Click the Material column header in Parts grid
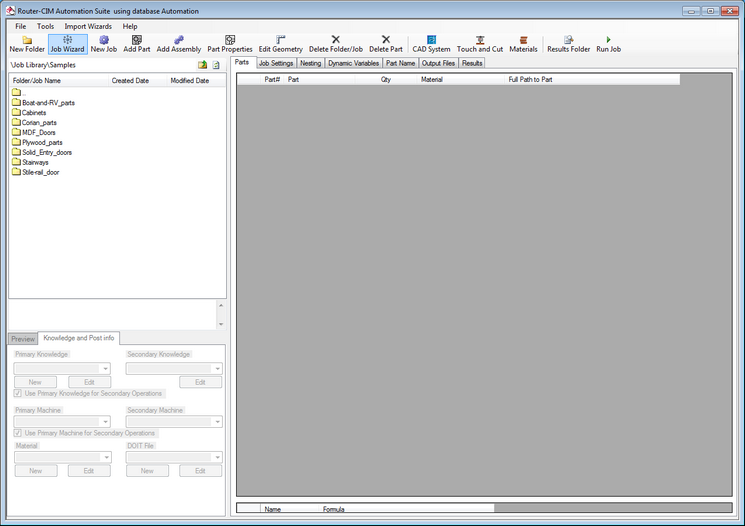This screenshot has height=526, width=745. pyautogui.click(x=461, y=79)
